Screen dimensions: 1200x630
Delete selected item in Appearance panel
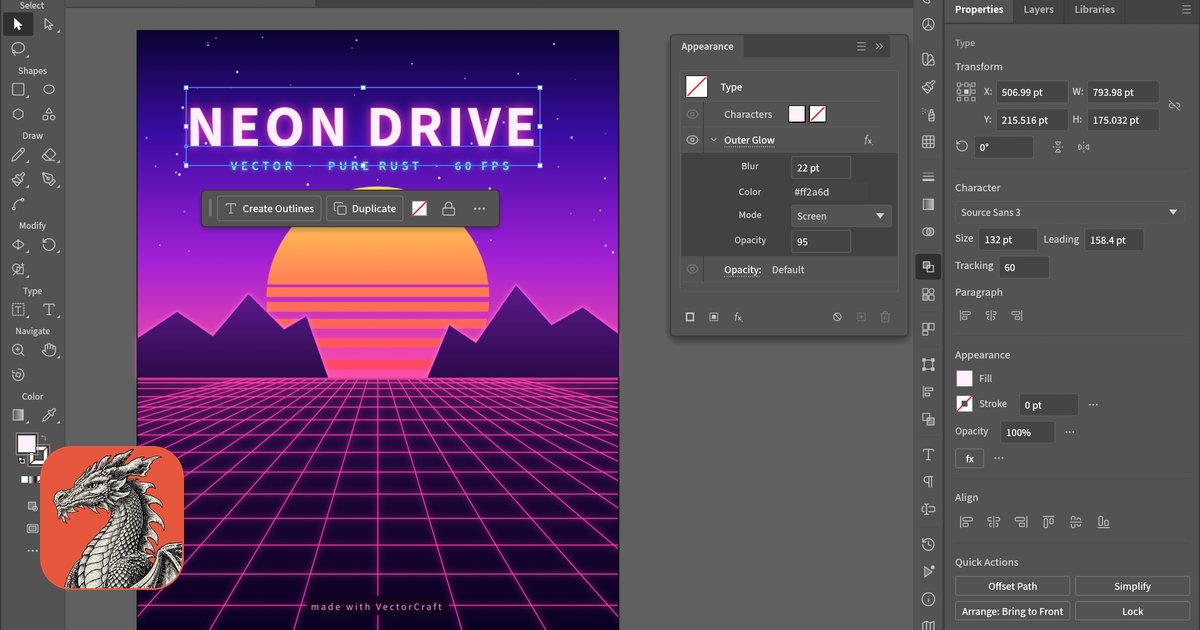[x=885, y=317]
